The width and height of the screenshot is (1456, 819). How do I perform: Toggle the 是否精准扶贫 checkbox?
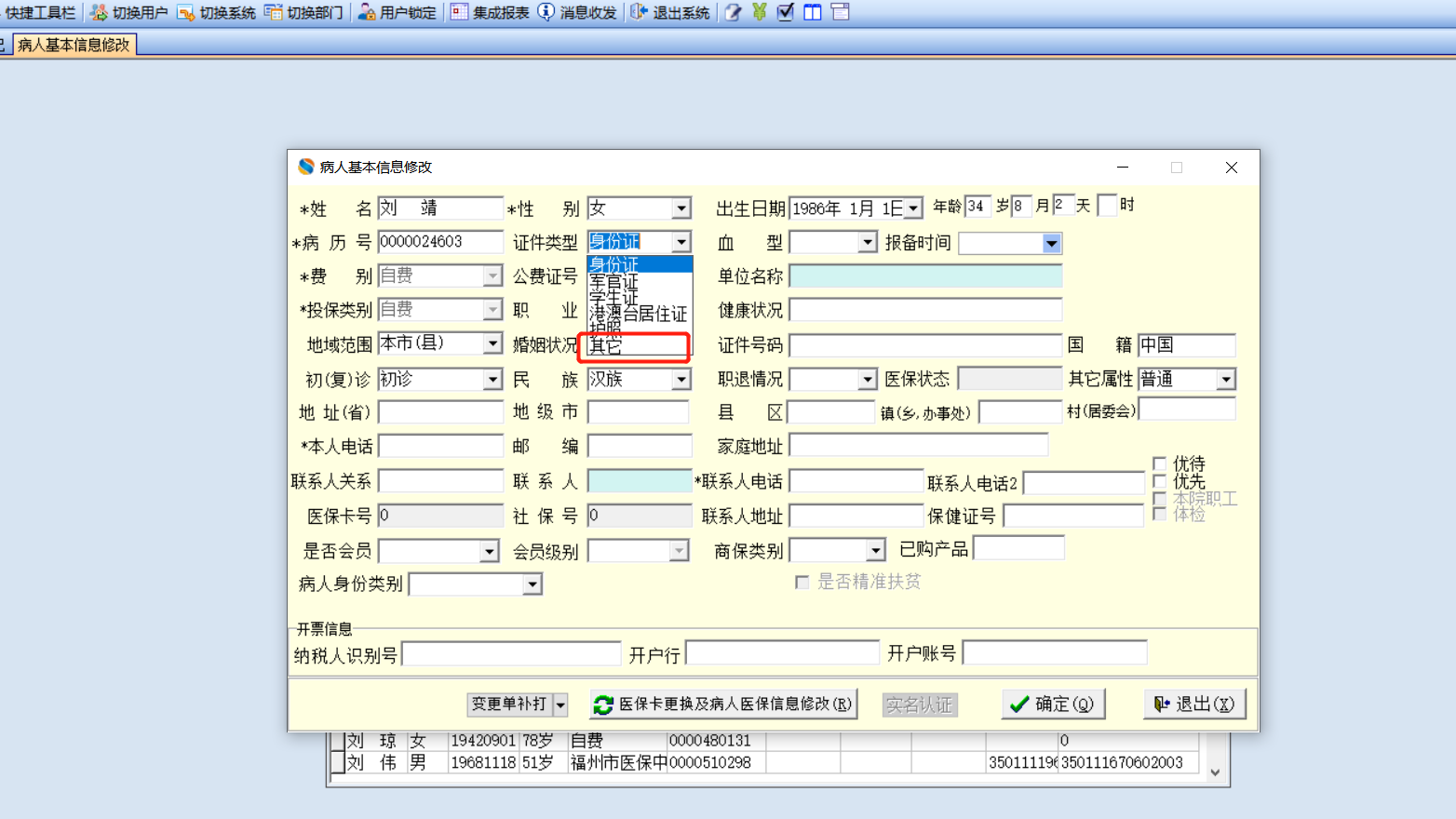[802, 582]
